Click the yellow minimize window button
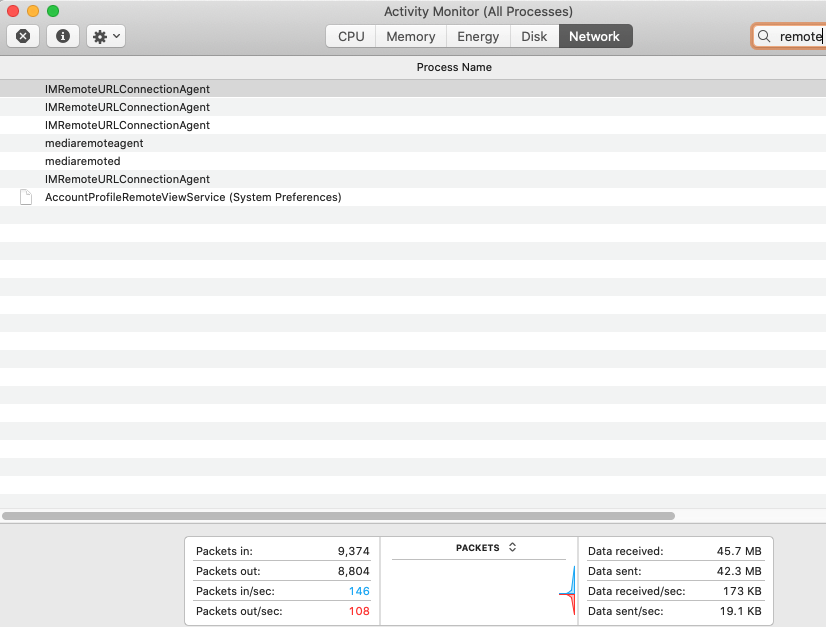Screen dimensions: 826x627 (x=33, y=11)
